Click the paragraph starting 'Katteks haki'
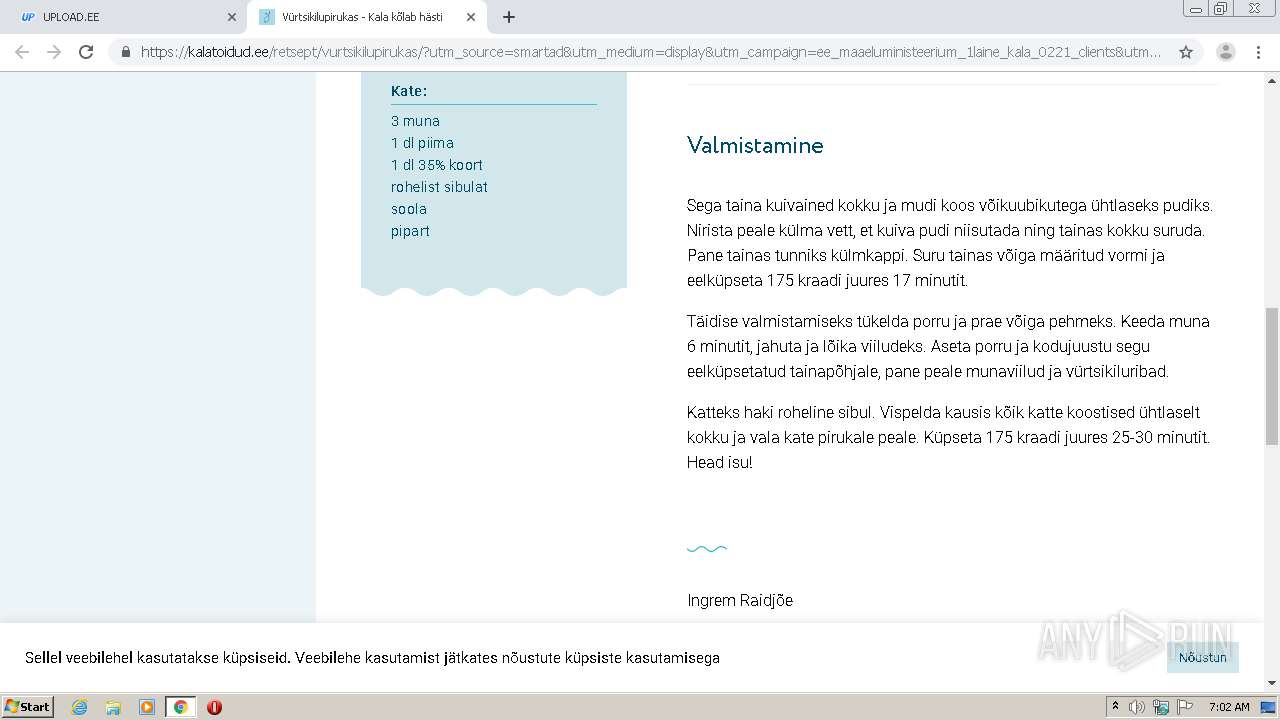This screenshot has width=1280, height=720. 948,437
